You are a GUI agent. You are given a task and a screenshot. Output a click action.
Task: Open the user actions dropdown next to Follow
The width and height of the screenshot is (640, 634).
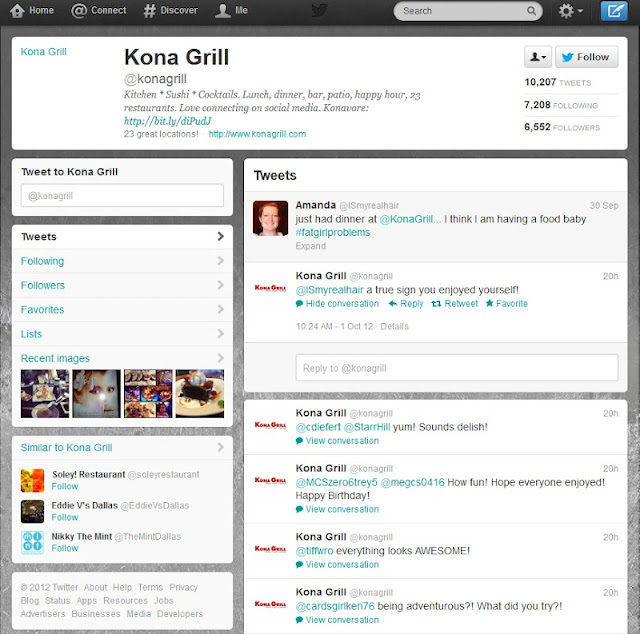pyautogui.click(x=538, y=57)
